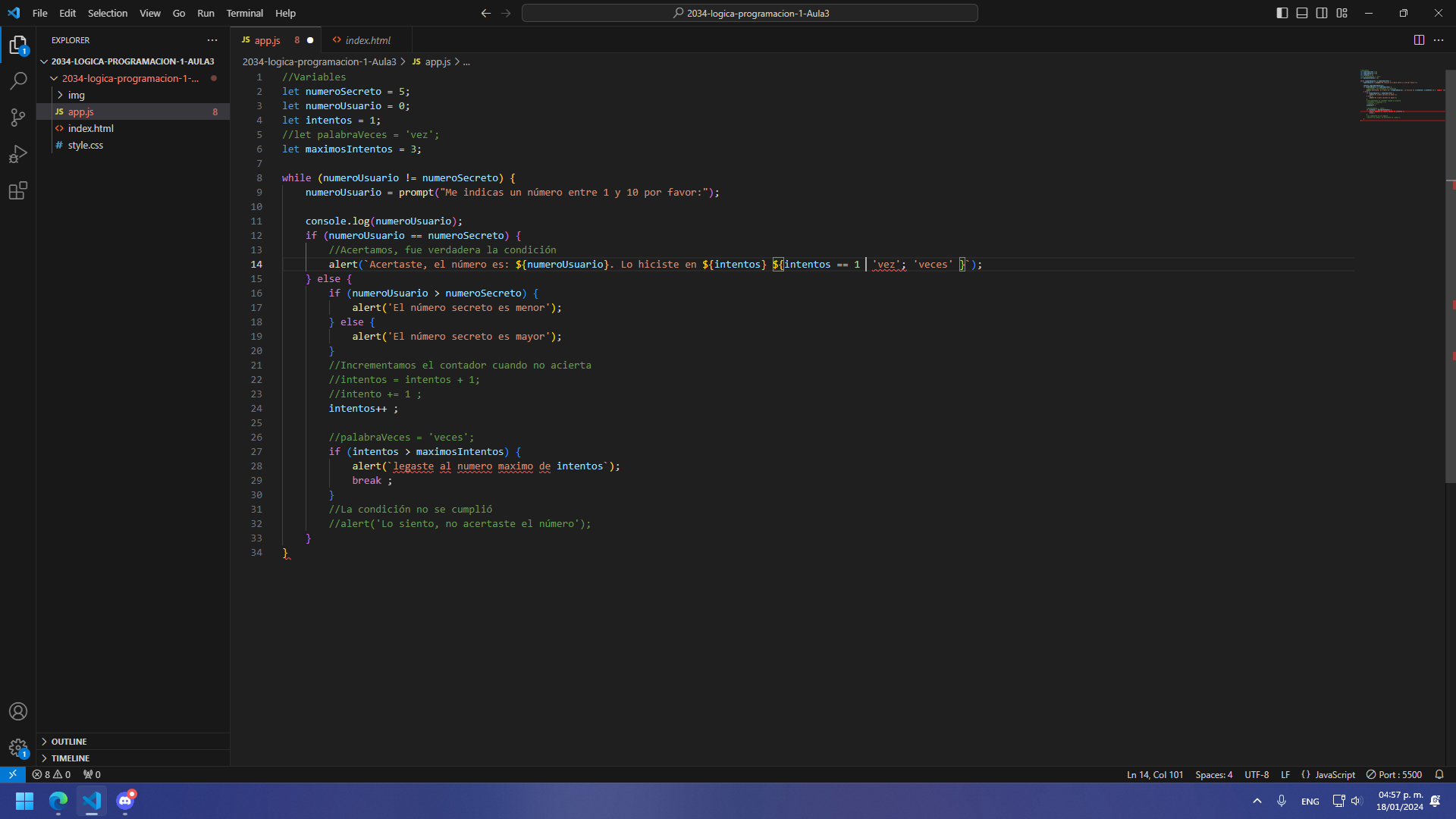1456x819 pixels.
Task: Open Microsoft Edge from taskbar
Action: click(x=58, y=801)
